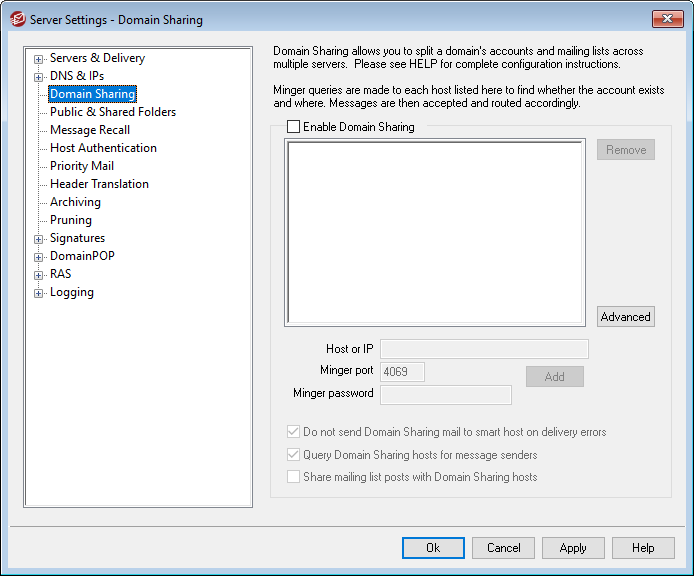Expand the Logging tree node

39,293
